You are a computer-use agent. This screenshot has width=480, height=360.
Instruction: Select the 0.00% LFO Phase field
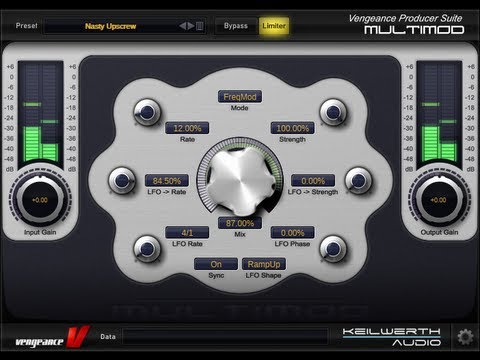tap(292, 232)
